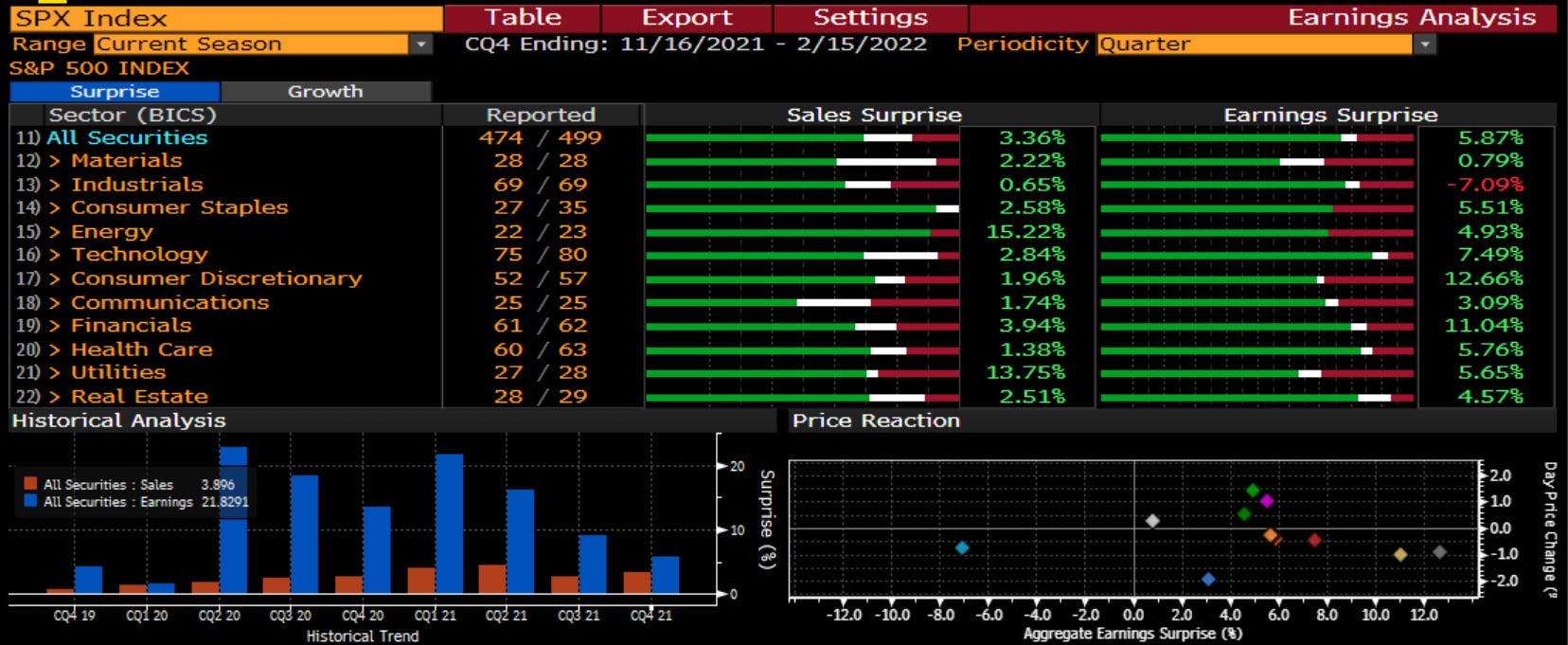Viewport: 1568px width, 645px height.
Task: Click the blue All Securities Earnings legend swatch
Action: [30, 501]
